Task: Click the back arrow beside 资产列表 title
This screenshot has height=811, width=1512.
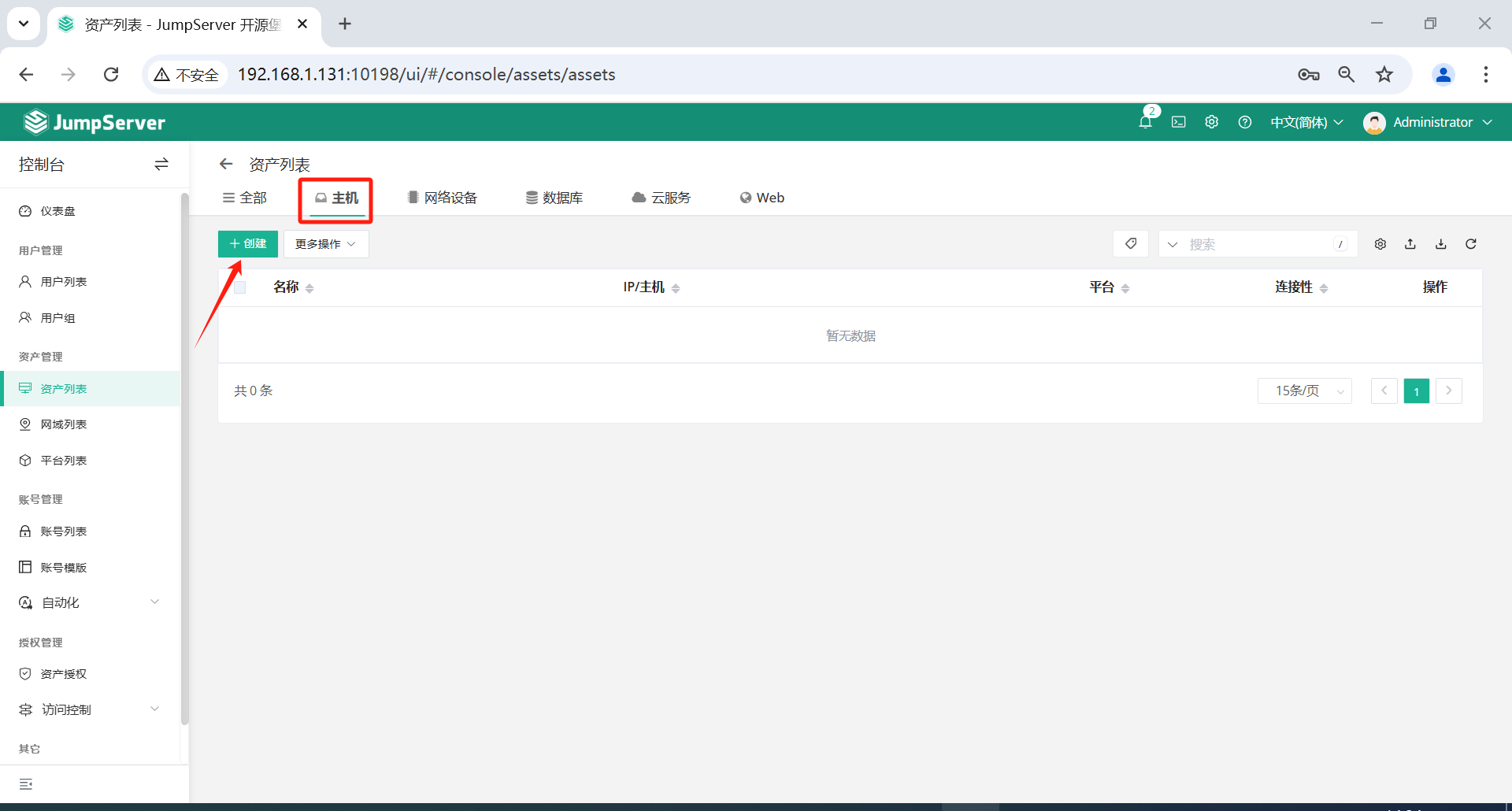Action: click(x=226, y=164)
